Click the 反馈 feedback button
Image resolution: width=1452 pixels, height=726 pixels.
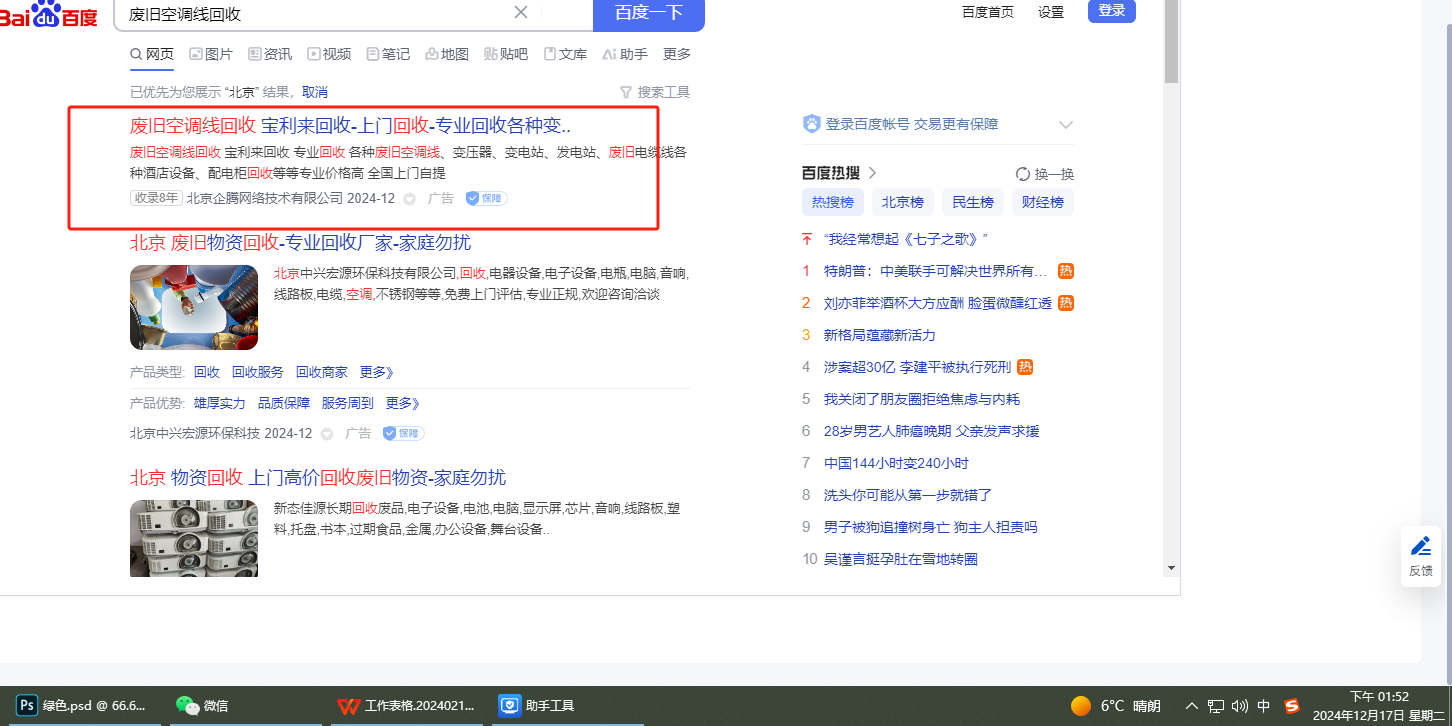click(1421, 556)
